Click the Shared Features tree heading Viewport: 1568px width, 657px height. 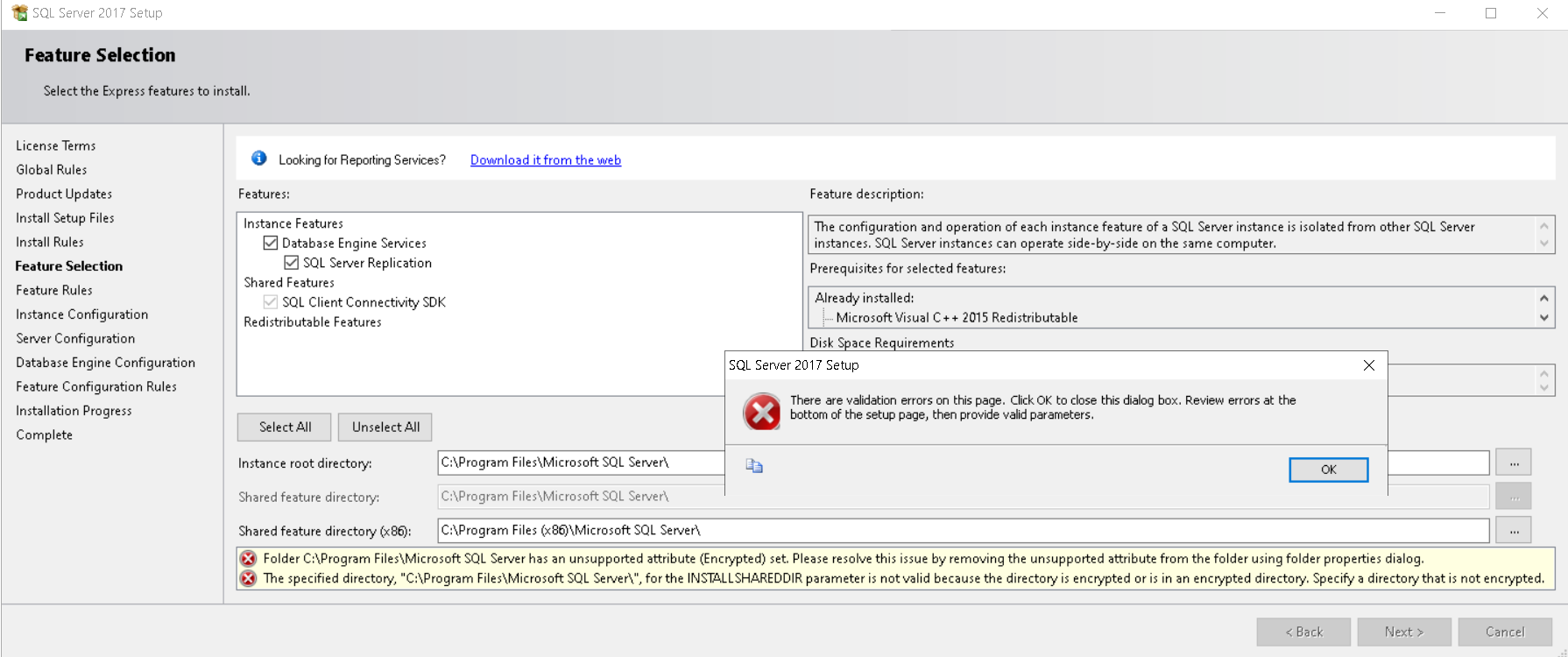point(289,283)
